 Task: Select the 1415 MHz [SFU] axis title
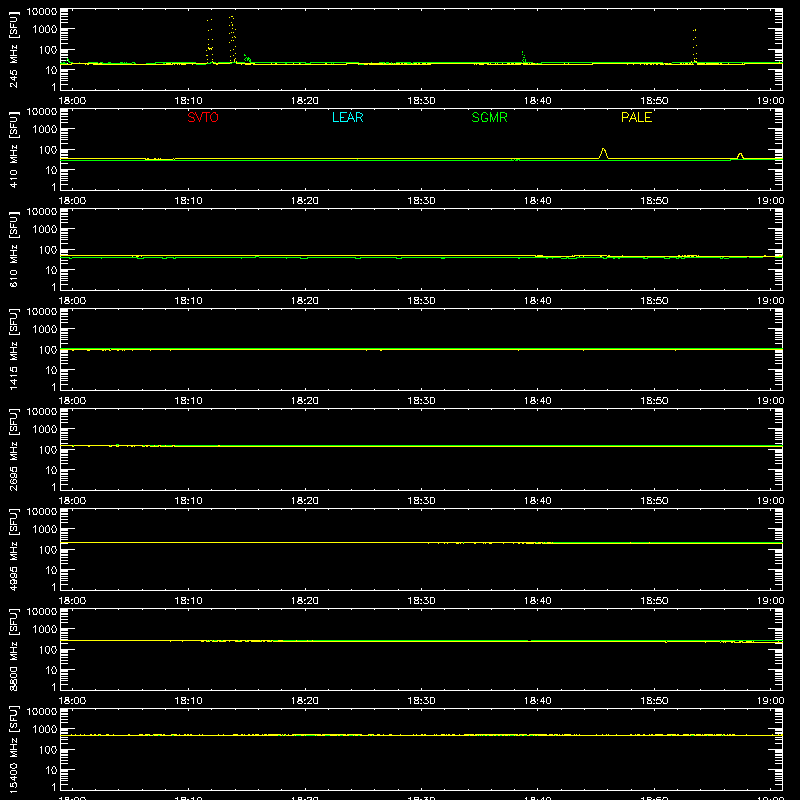click(x=13, y=349)
